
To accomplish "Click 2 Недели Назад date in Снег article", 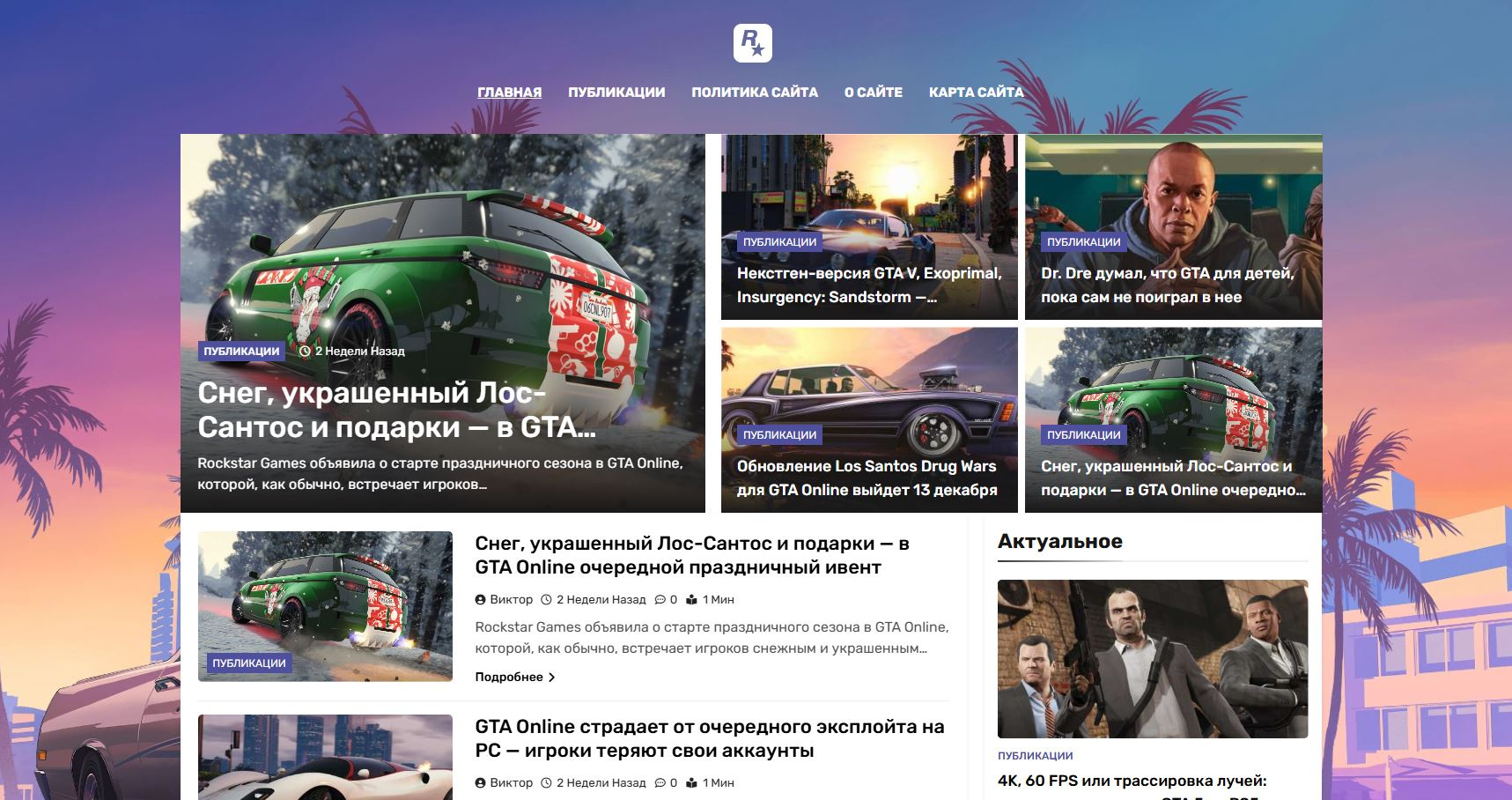I will click(601, 600).
